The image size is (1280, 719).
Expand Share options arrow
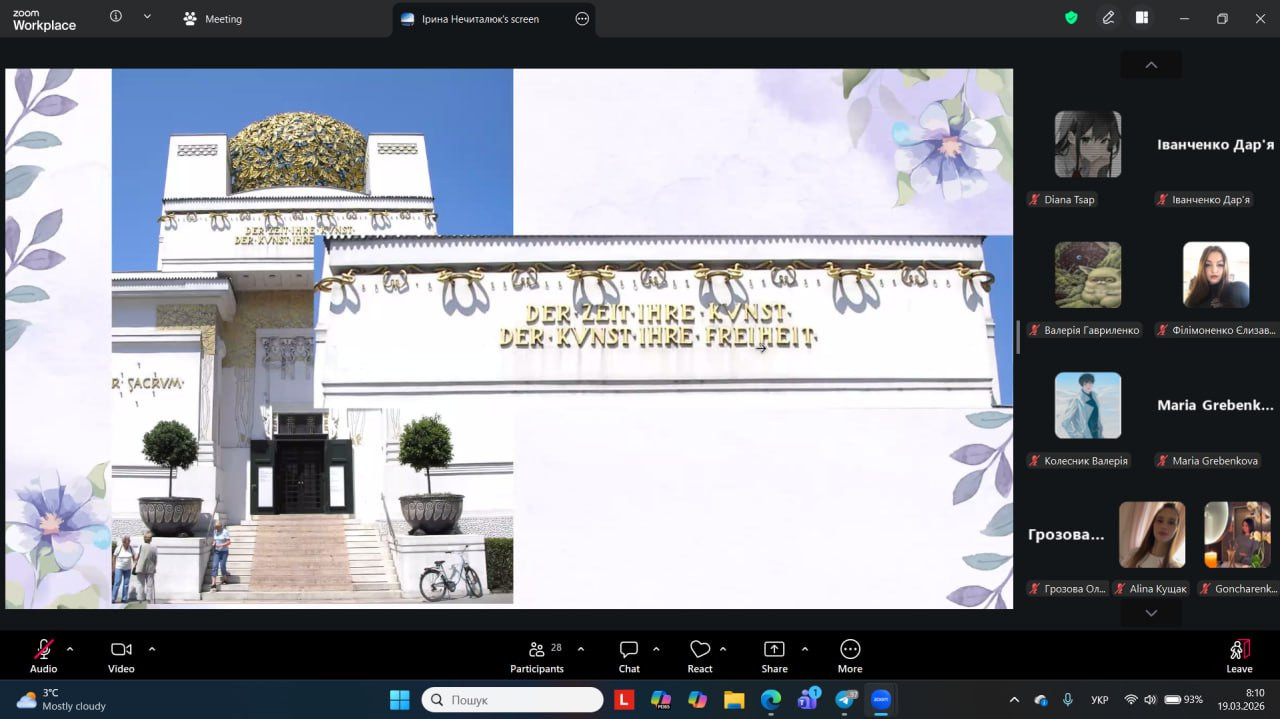[804, 649]
